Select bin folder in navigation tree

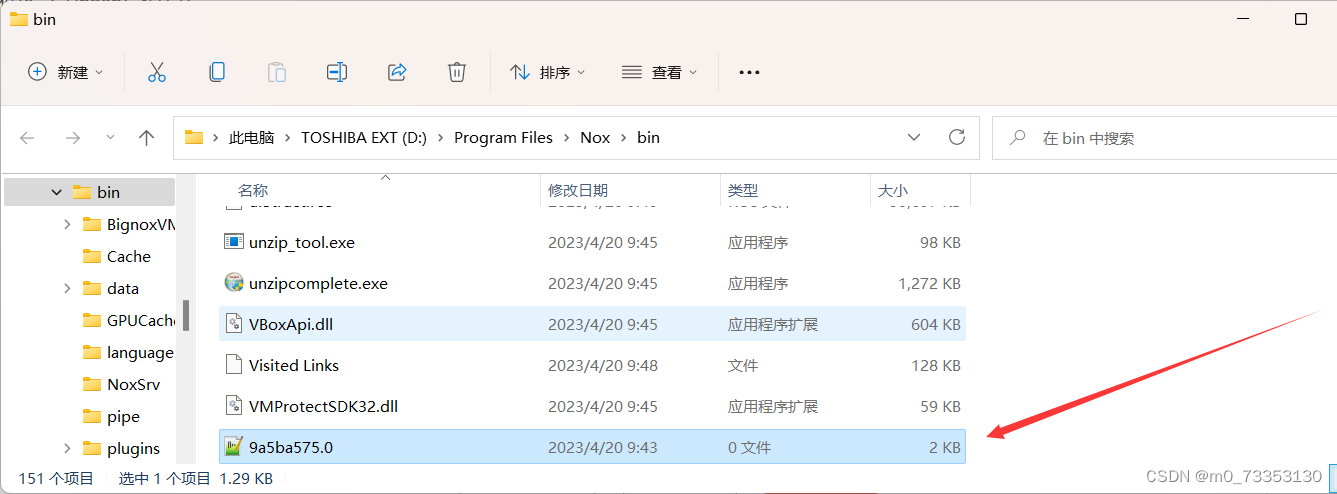point(108,192)
